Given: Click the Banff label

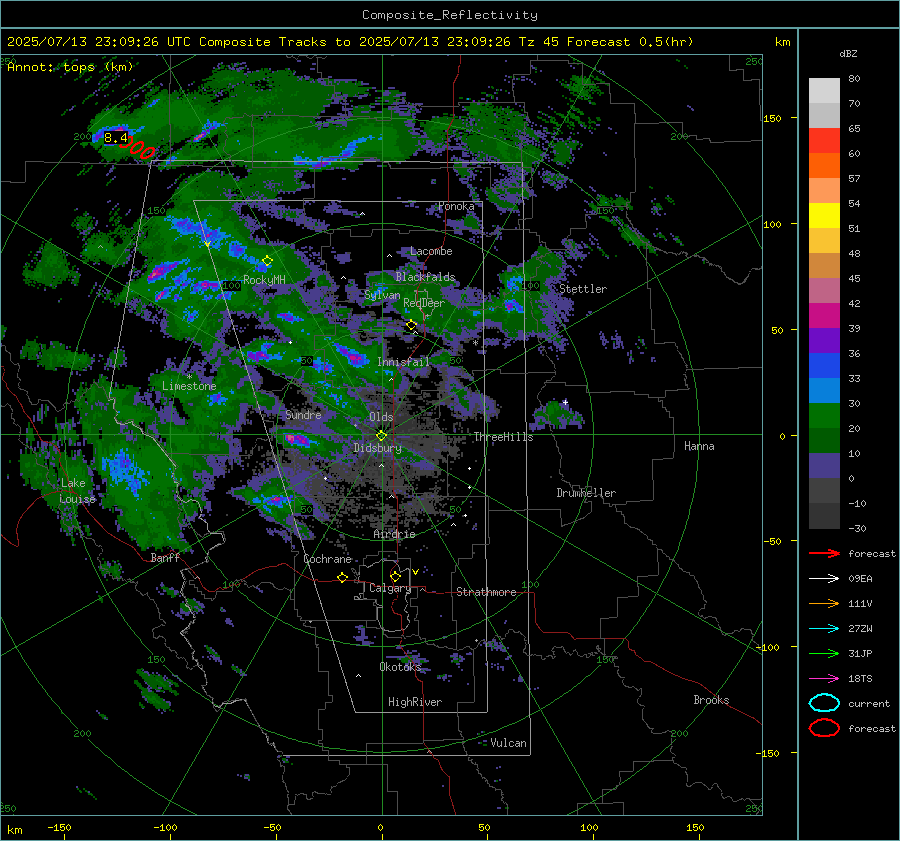Looking at the screenshot, I should click(165, 557).
